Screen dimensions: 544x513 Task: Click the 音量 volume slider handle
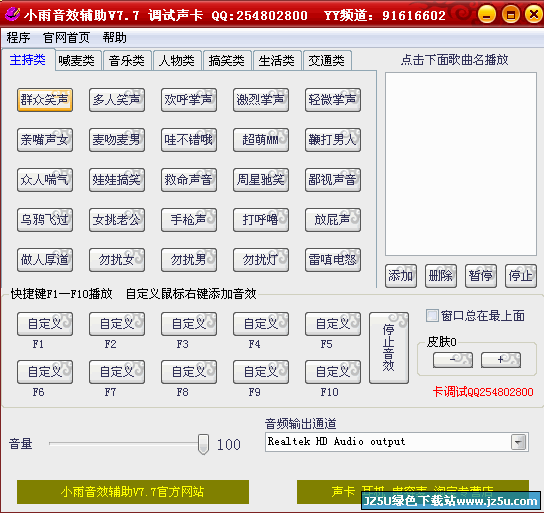pos(203,444)
